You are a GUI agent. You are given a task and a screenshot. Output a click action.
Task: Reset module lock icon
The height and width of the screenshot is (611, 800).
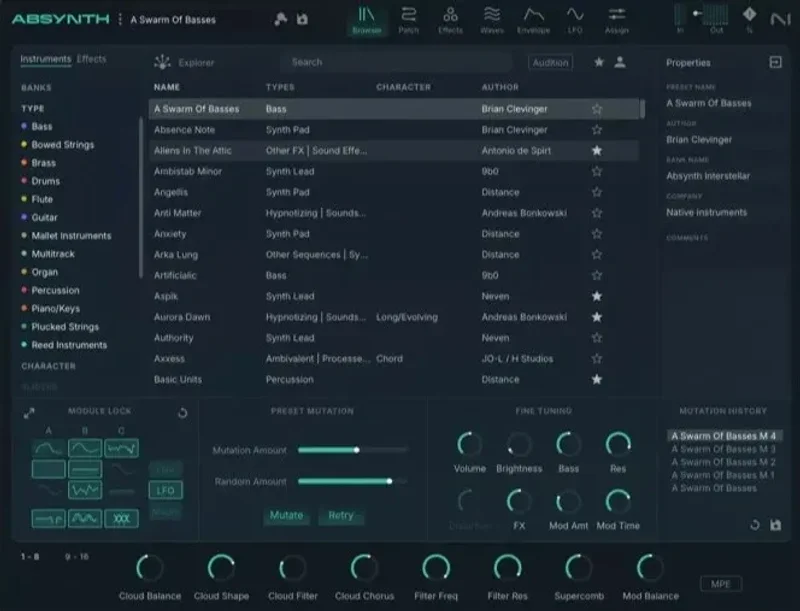(182, 413)
